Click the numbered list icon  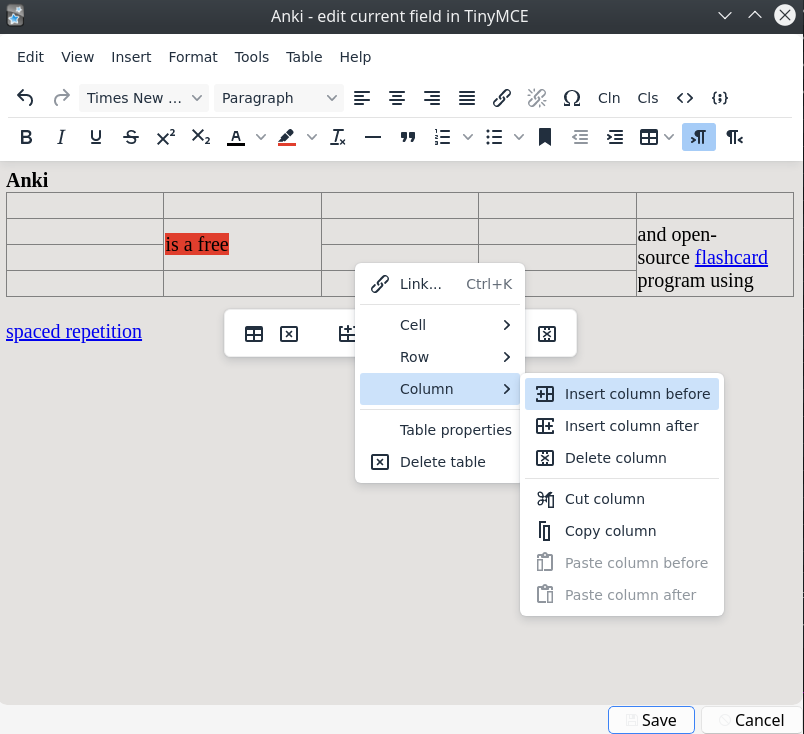point(443,137)
